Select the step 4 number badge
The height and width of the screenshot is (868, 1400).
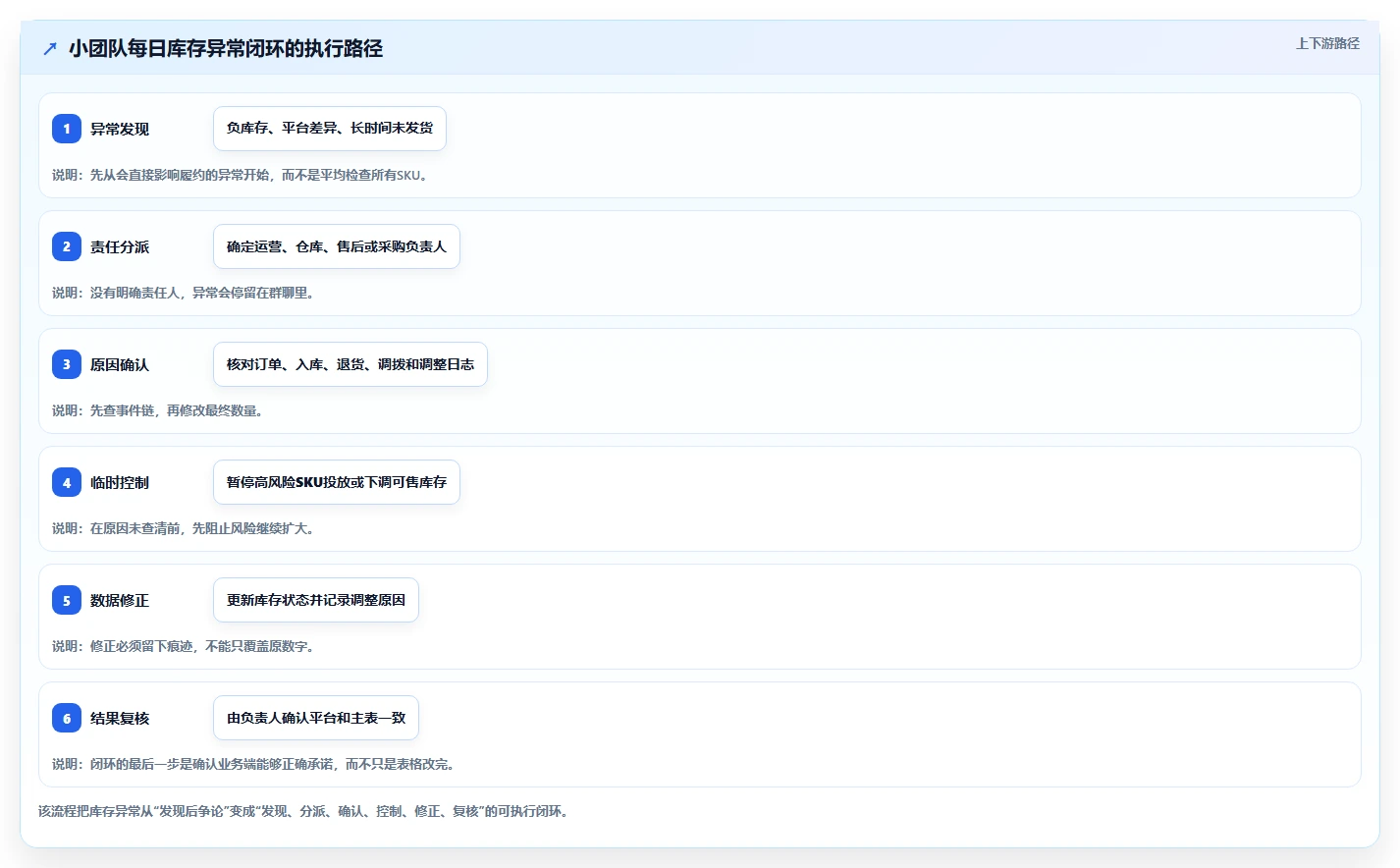click(67, 482)
